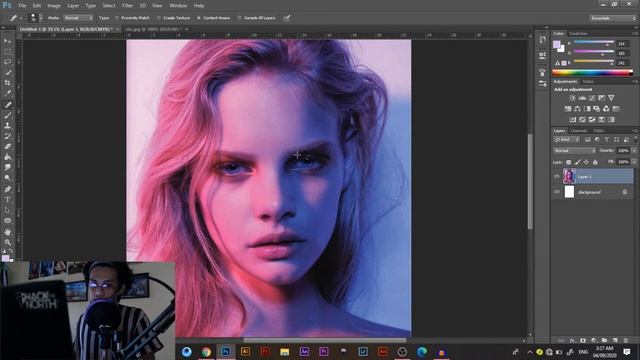Open Chrome from the taskbar
640x360 pixels.
pos(206,351)
